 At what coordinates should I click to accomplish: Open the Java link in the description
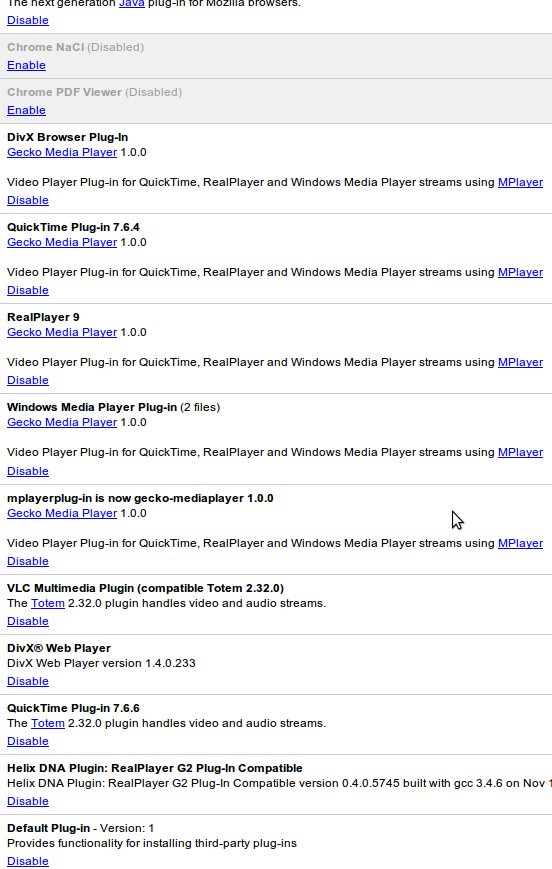point(131,3)
